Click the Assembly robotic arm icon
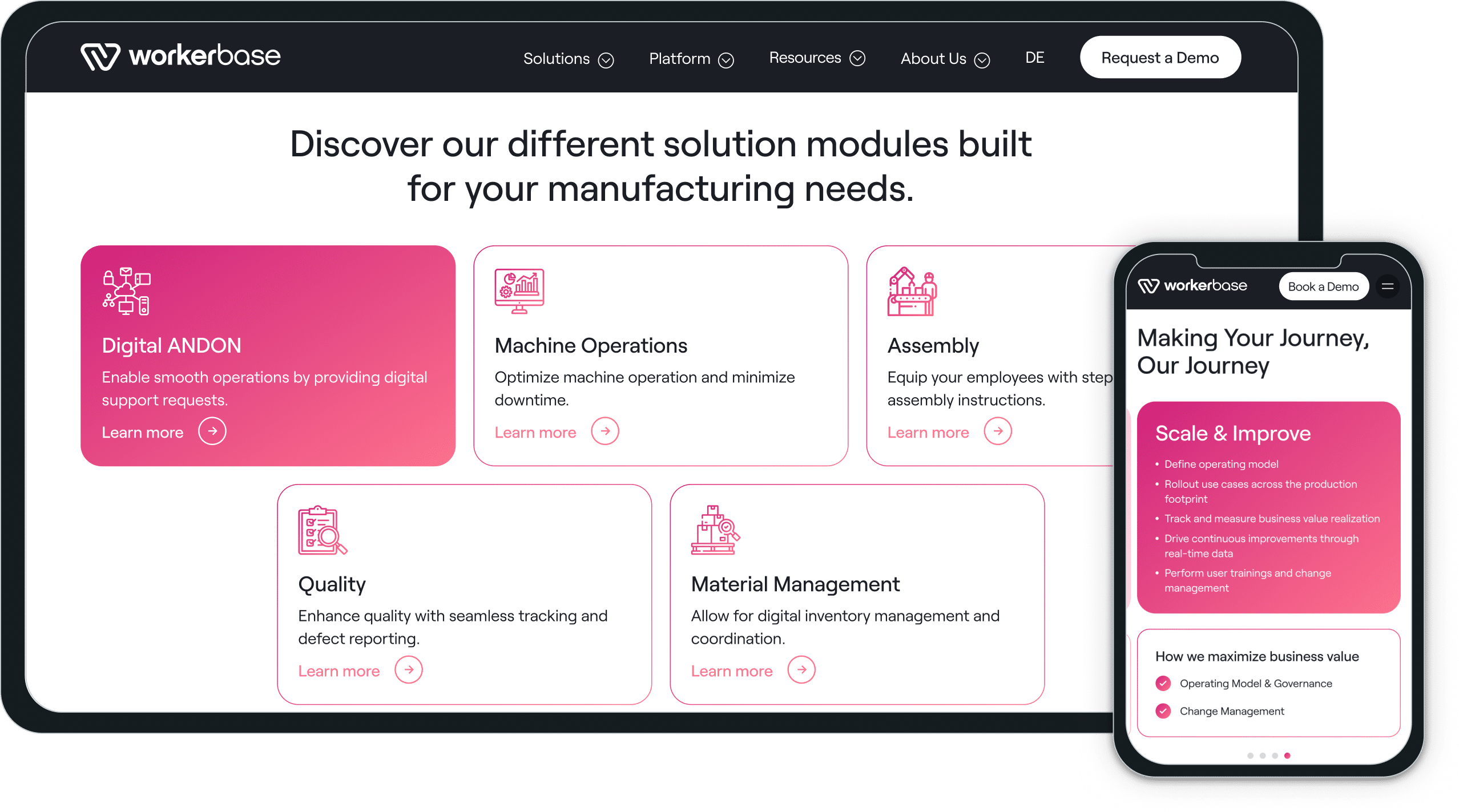This screenshot has width=1459, height=812. [x=911, y=292]
